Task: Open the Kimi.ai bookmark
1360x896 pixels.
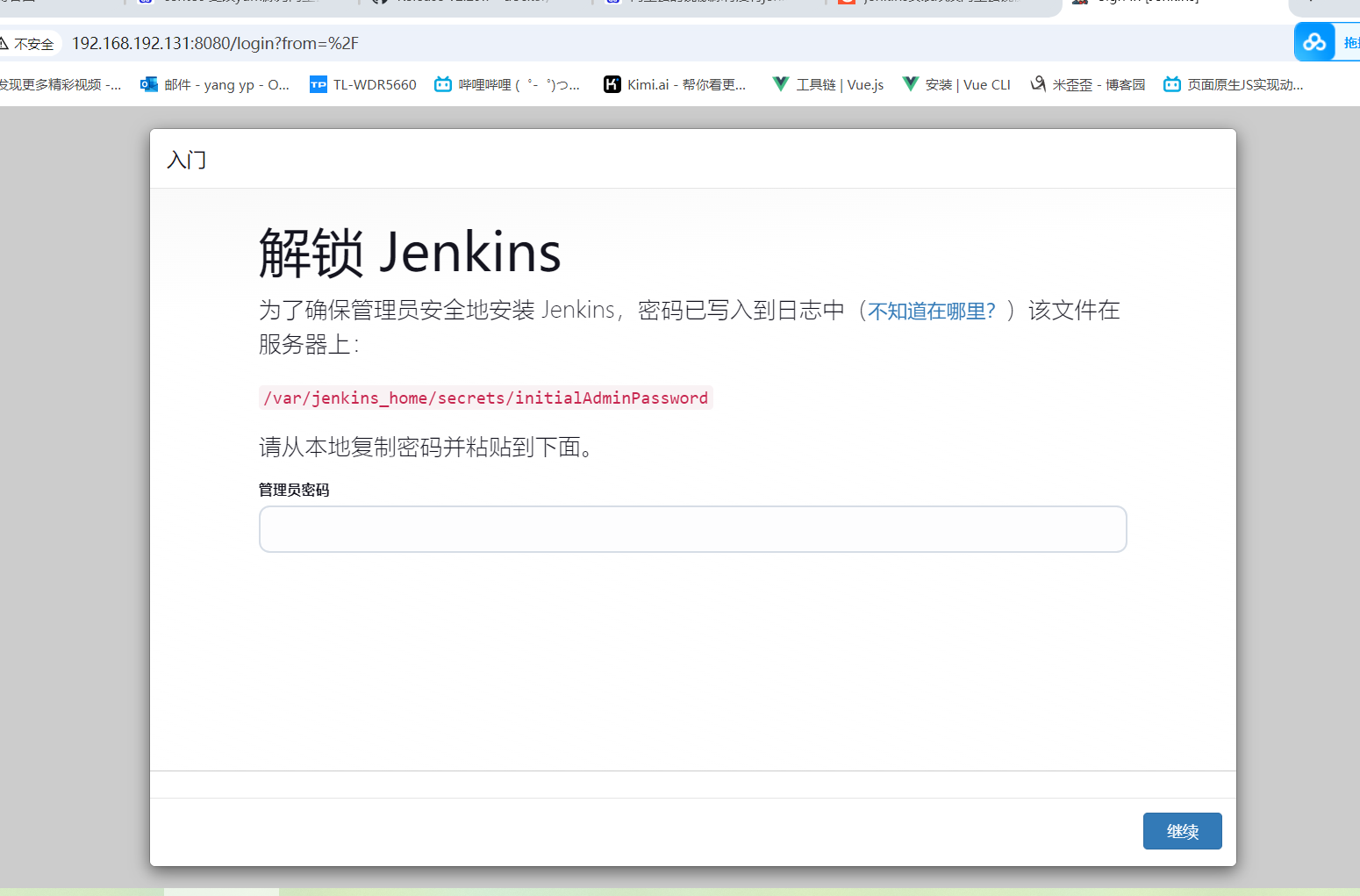Action: coord(675,84)
